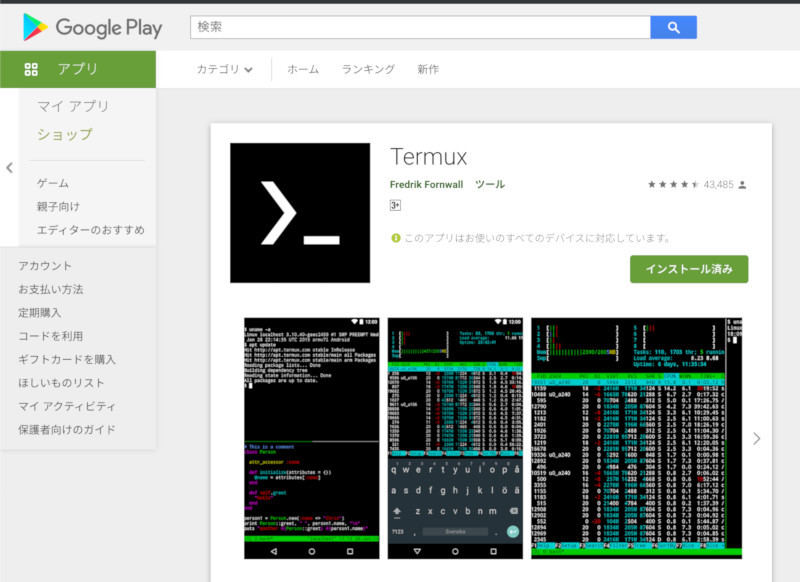Open the ツール category link

pos(489,185)
